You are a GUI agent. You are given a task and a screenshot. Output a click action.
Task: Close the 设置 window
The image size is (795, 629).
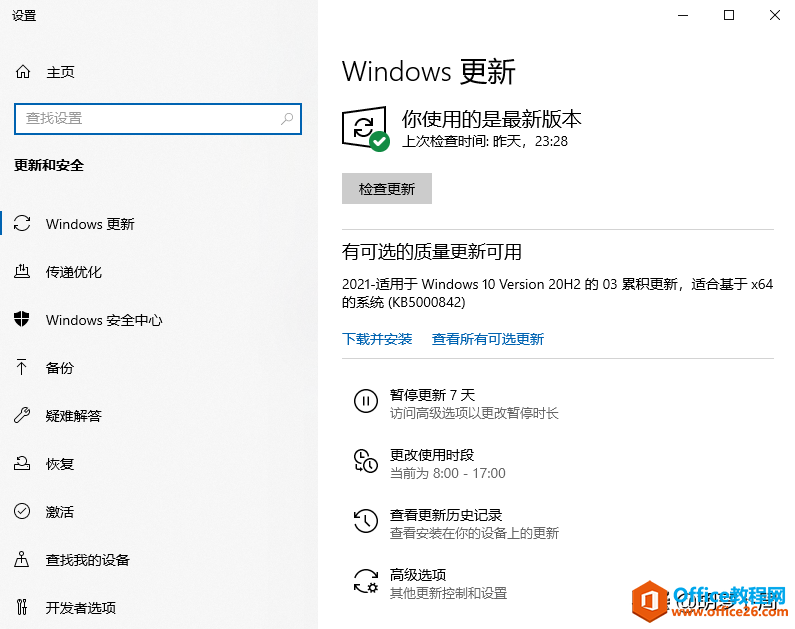[x=774, y=15]
